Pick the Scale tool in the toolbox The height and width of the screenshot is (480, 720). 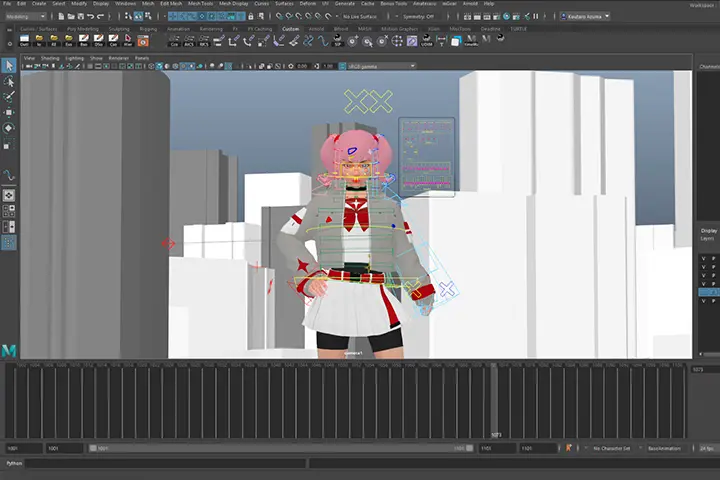click(x=9, y=144)
